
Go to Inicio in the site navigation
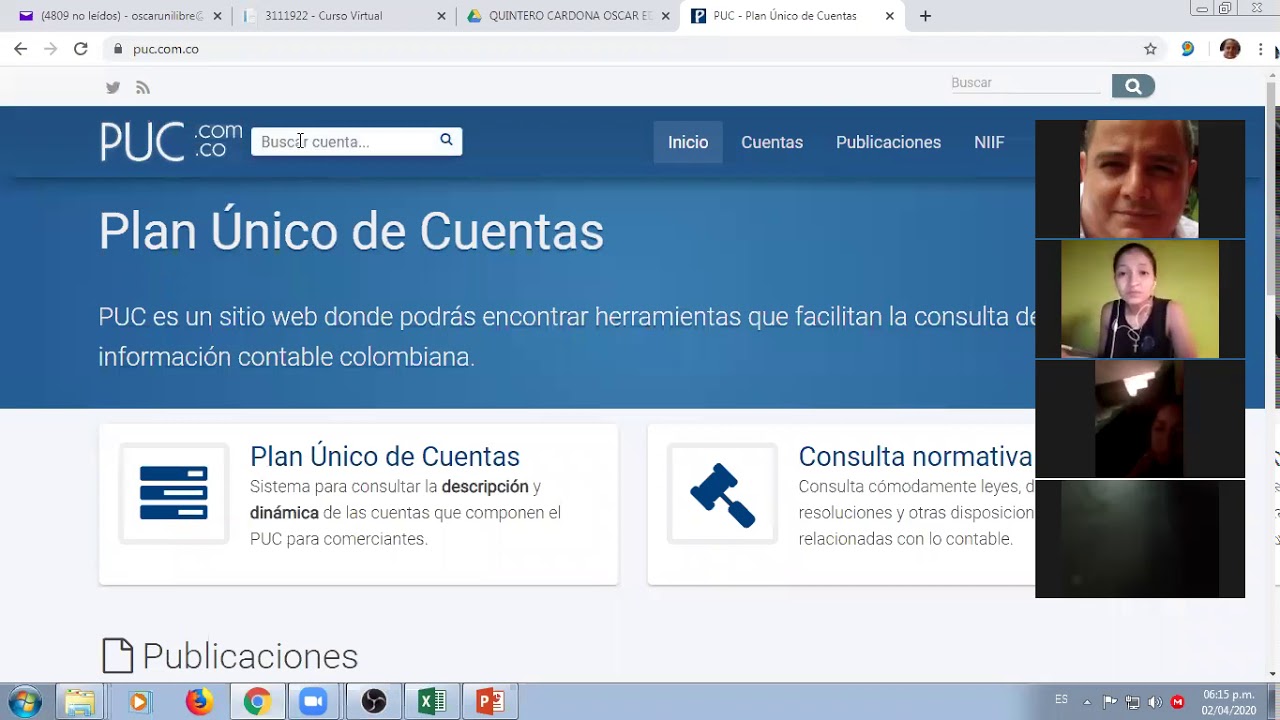[x=688, y=142]
